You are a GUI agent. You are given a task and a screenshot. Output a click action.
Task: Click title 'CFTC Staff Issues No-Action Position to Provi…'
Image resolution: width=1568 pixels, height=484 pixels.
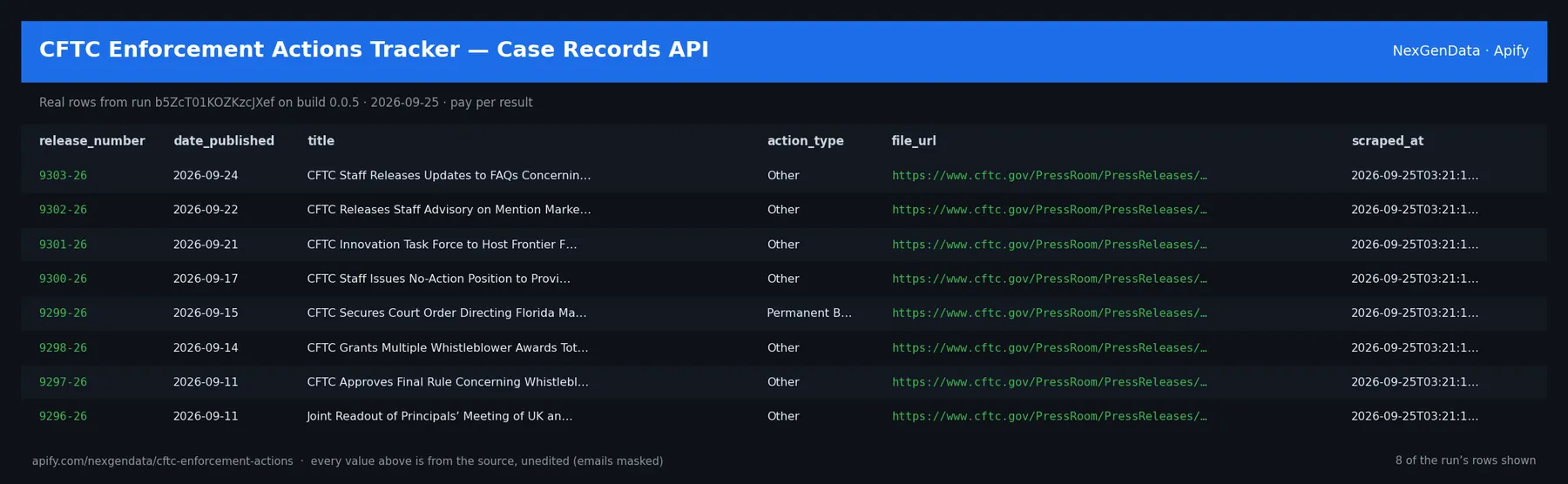click(x=439, y=279)
